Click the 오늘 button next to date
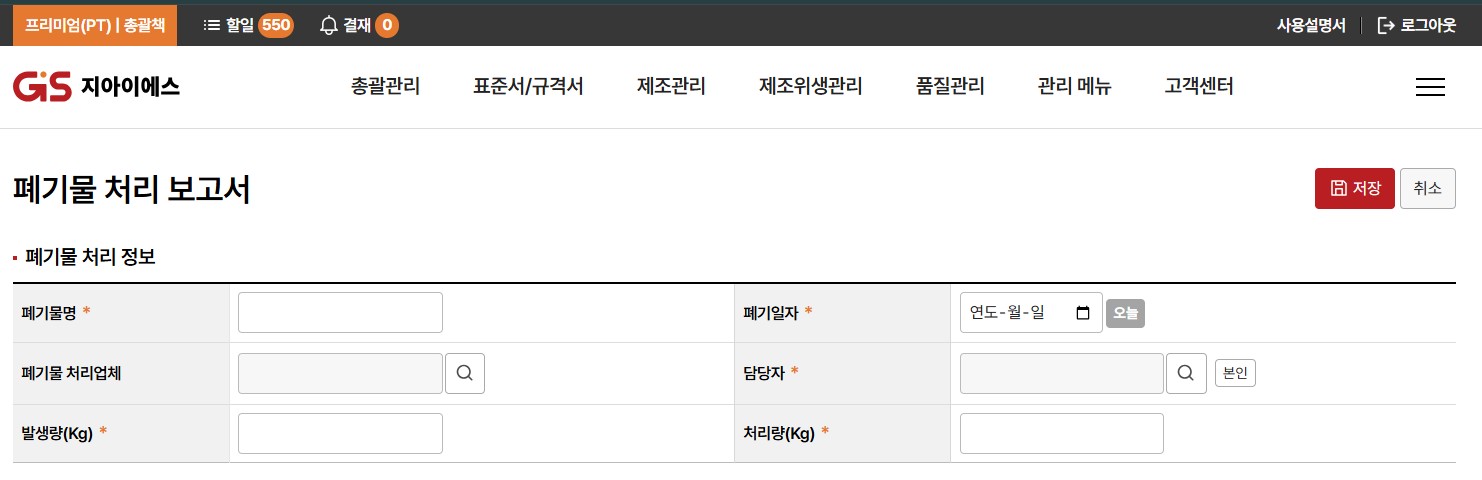 [1125, 314]
